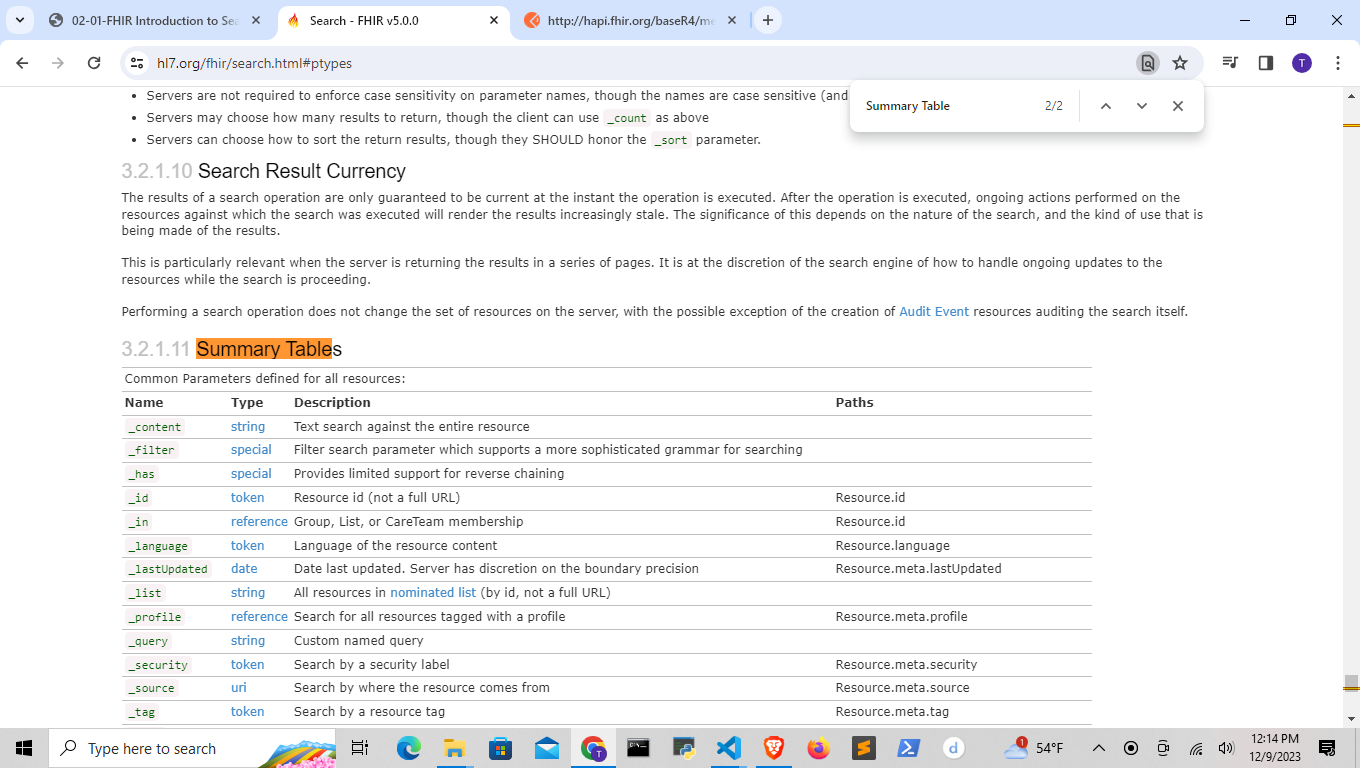Switch to the hapi.fhir.org baseR4 tab
Viewport: 1360px width, 768px height.
pos(630,20)
